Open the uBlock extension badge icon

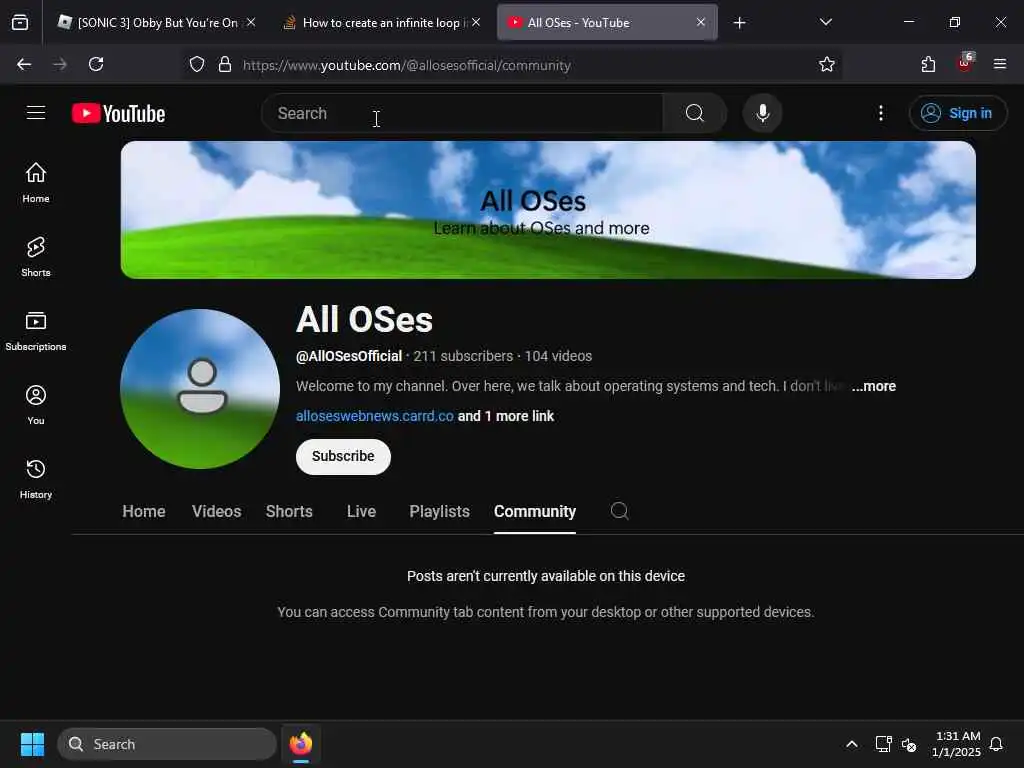pos(965,63)
